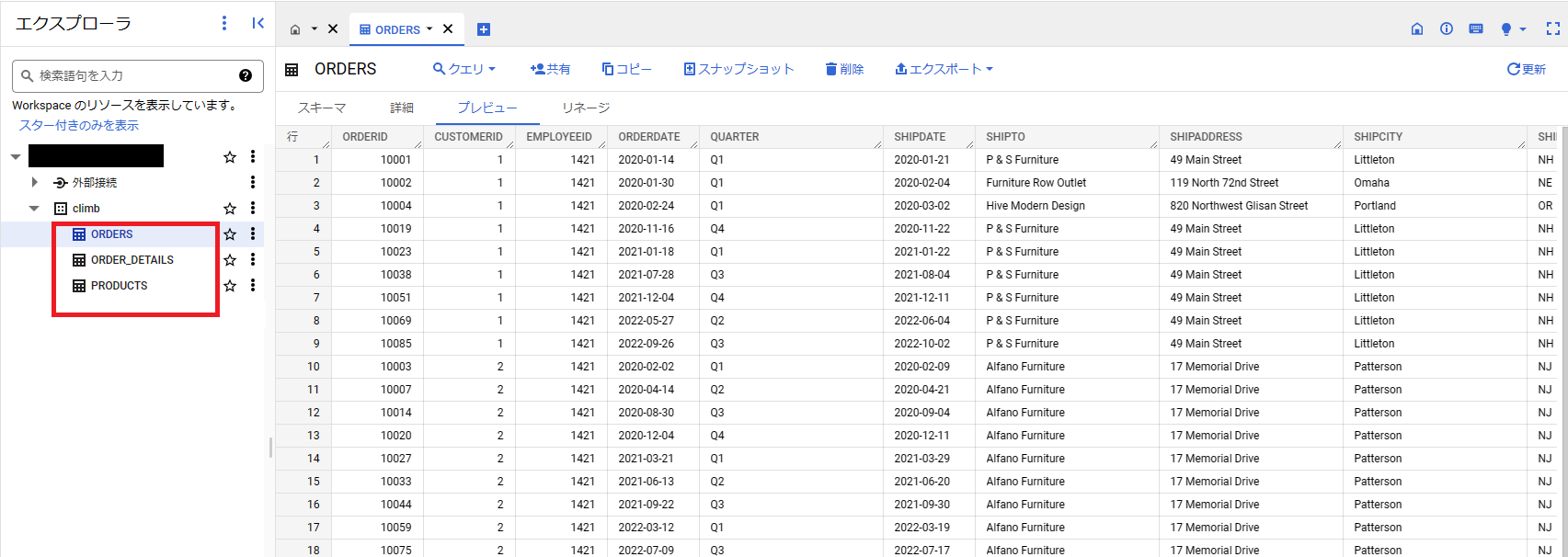Click the 削除 delete button

click(x=844, y=69)
